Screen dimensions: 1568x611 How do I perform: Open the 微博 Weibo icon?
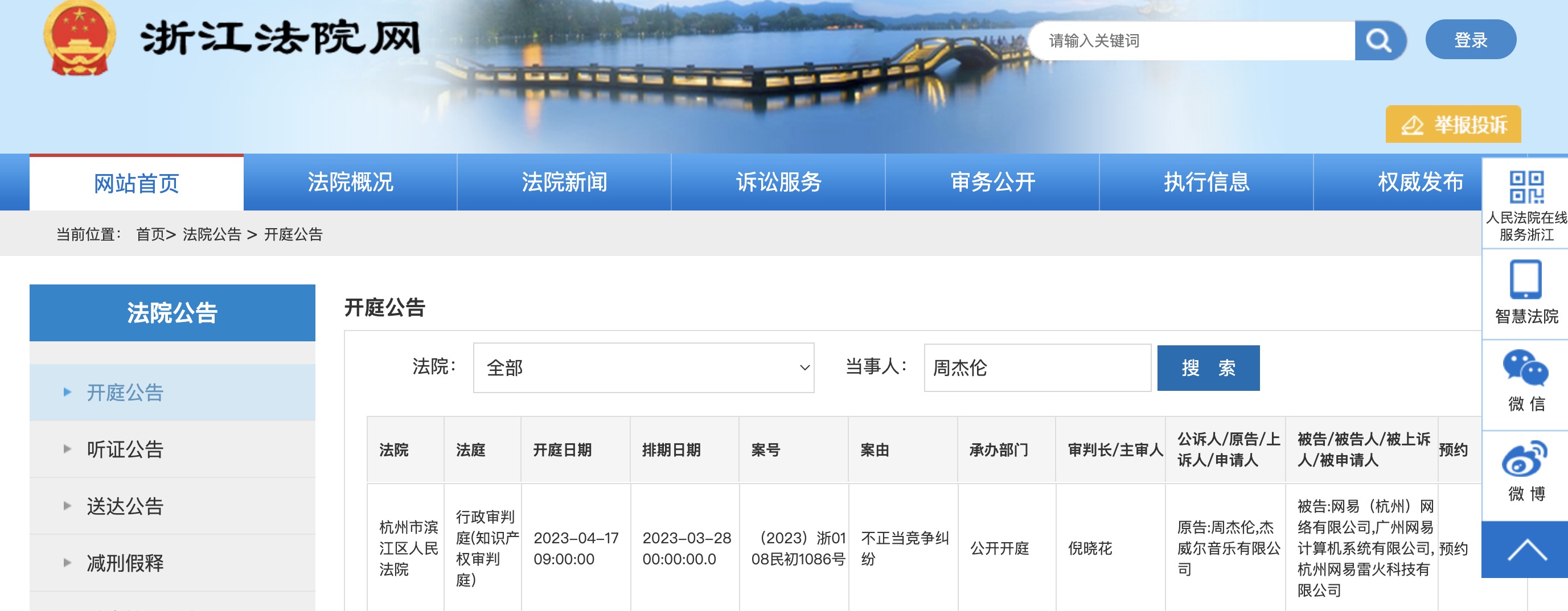tap(1525, 459)
